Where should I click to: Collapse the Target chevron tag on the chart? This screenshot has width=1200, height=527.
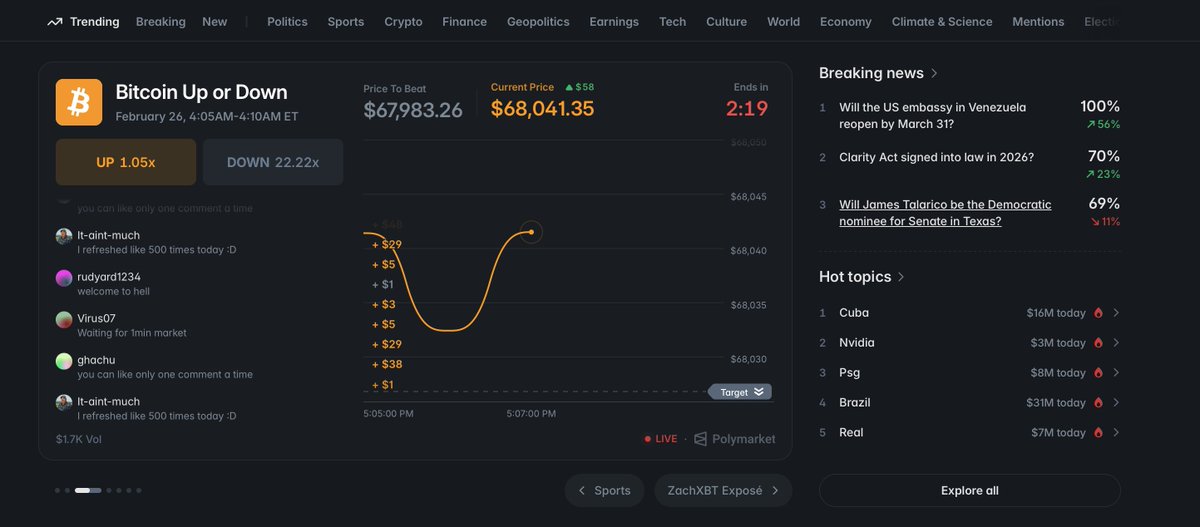pos(741,392)
